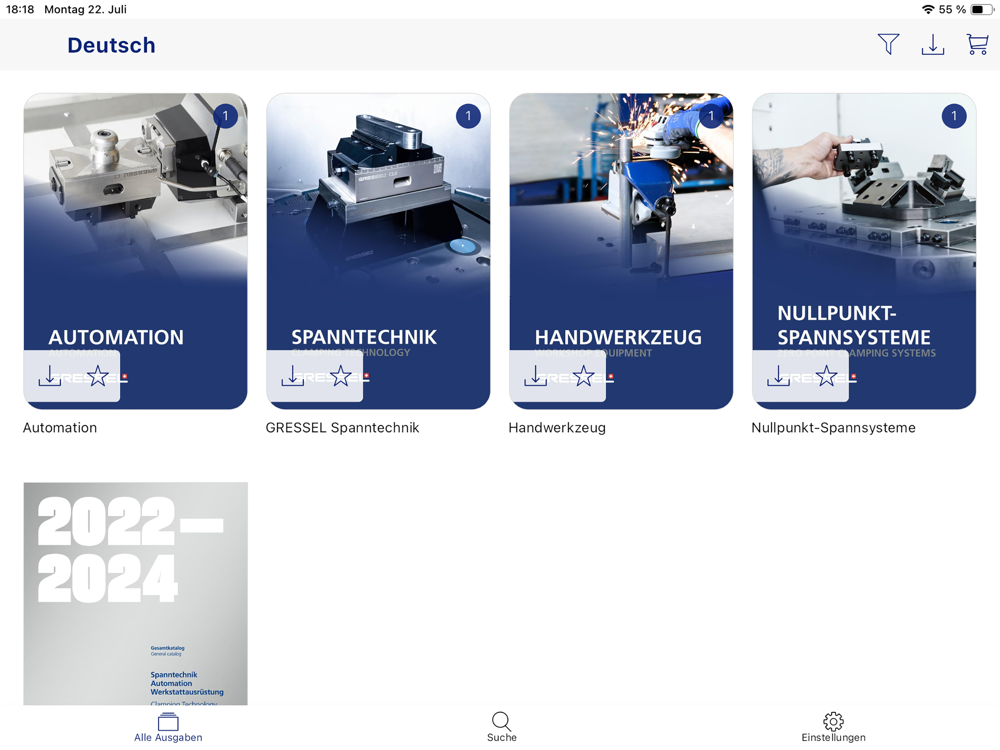Download the GRESSEL Spanntechnik catalog
Viewport: 1000px width, 750px height.
coord(293,376)
